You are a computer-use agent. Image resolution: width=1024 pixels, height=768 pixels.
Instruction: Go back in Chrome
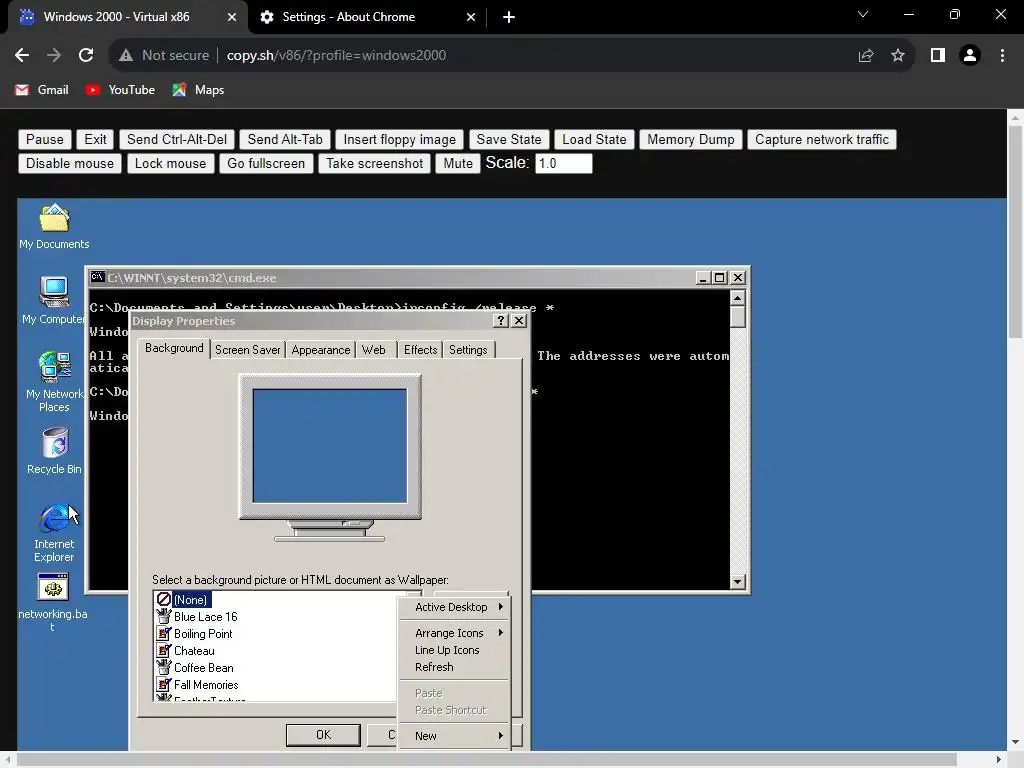pyautogui.click(x=22, y=56)
